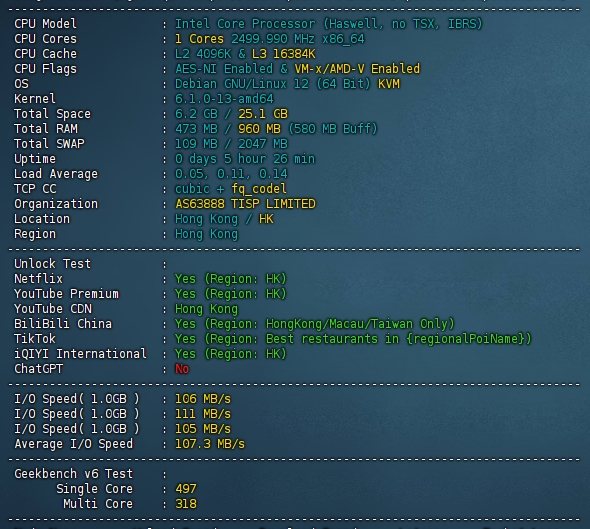Click the '109 MB / 2047 MB' swap value
The height and width of the screenshot is (529, 590).
click(x=231, y=144)
